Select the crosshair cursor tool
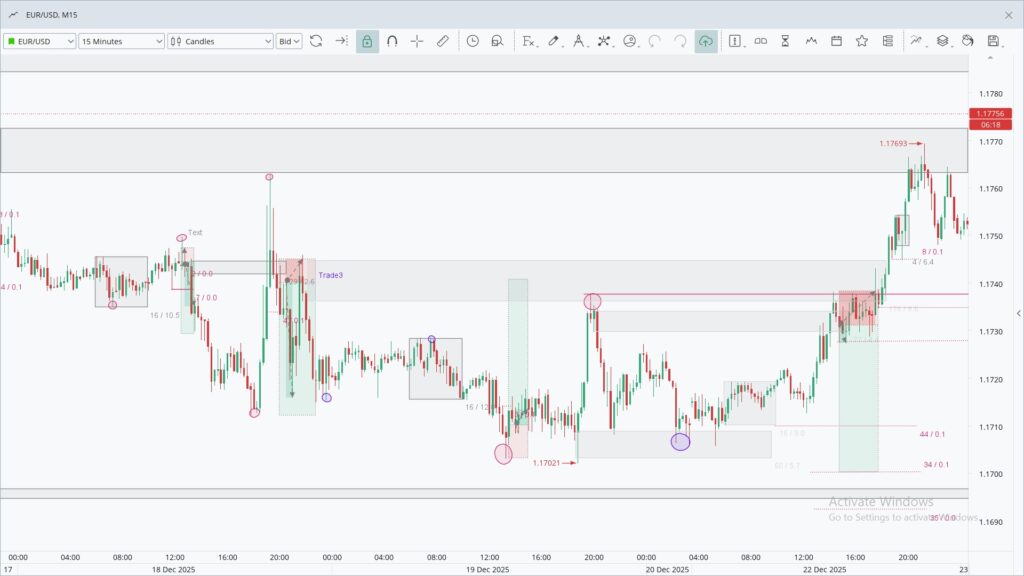The width and height of the screenshot is (1024, 576). point(417,41)
